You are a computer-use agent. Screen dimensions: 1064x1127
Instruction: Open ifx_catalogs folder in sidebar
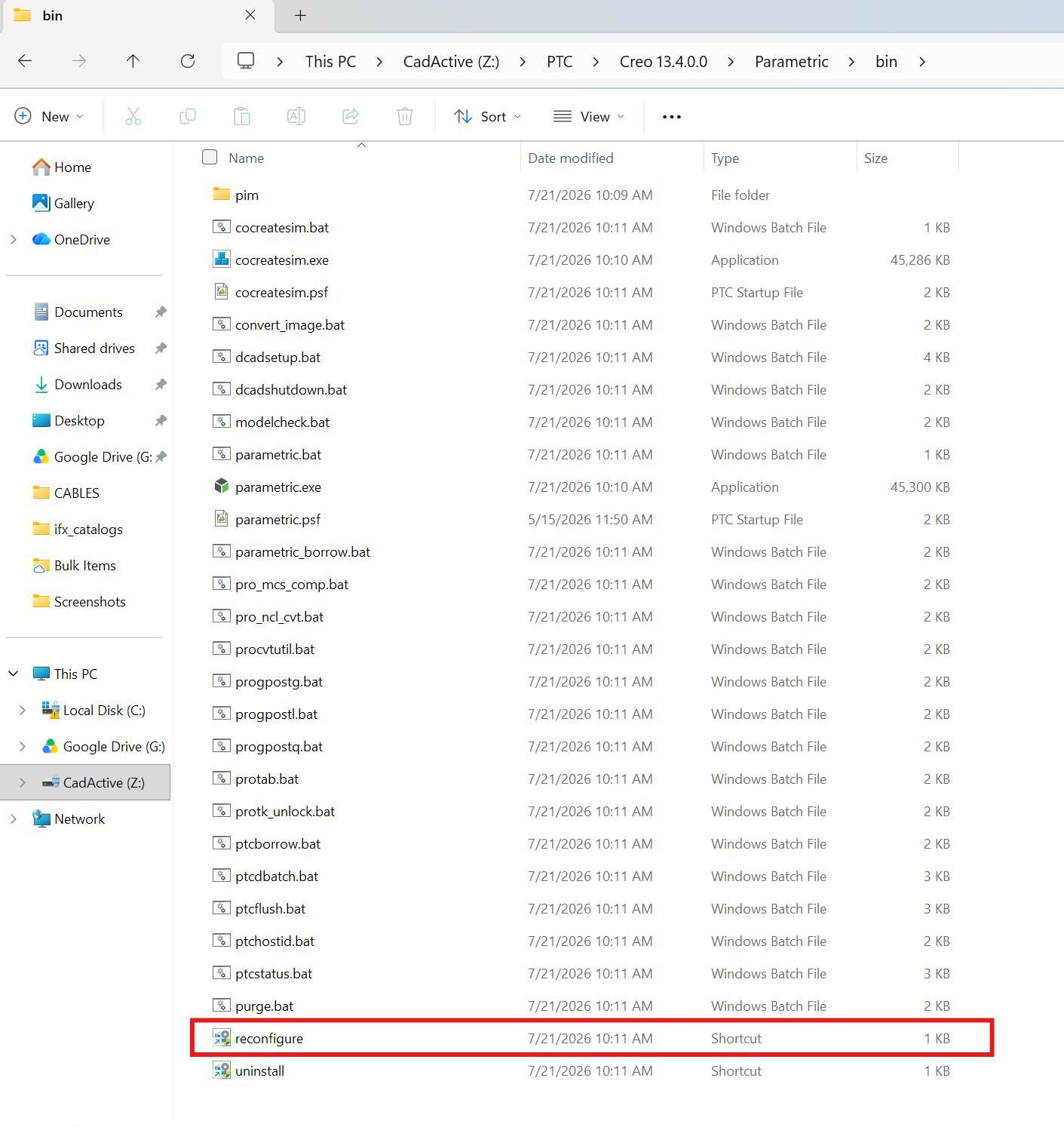[x=88, y=529]
